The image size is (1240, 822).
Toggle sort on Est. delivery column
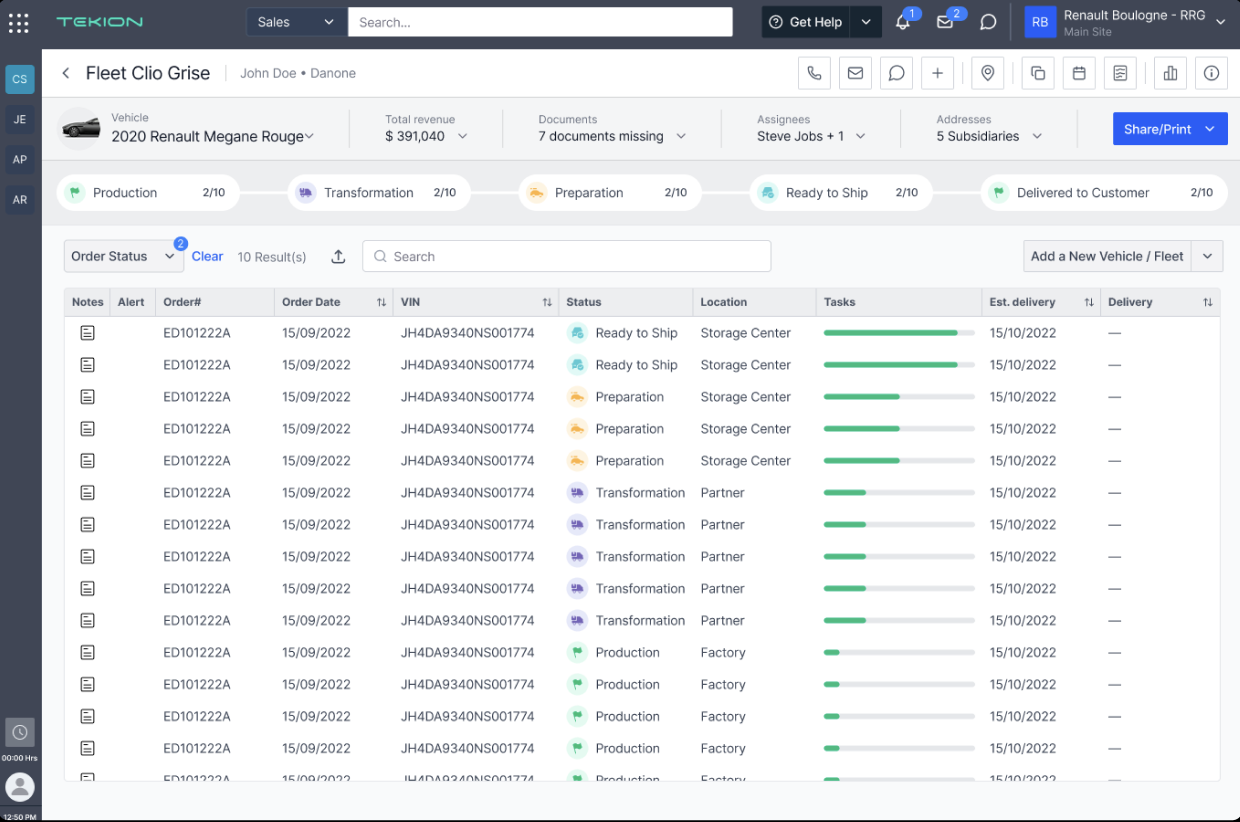(x=1089, y=302)
